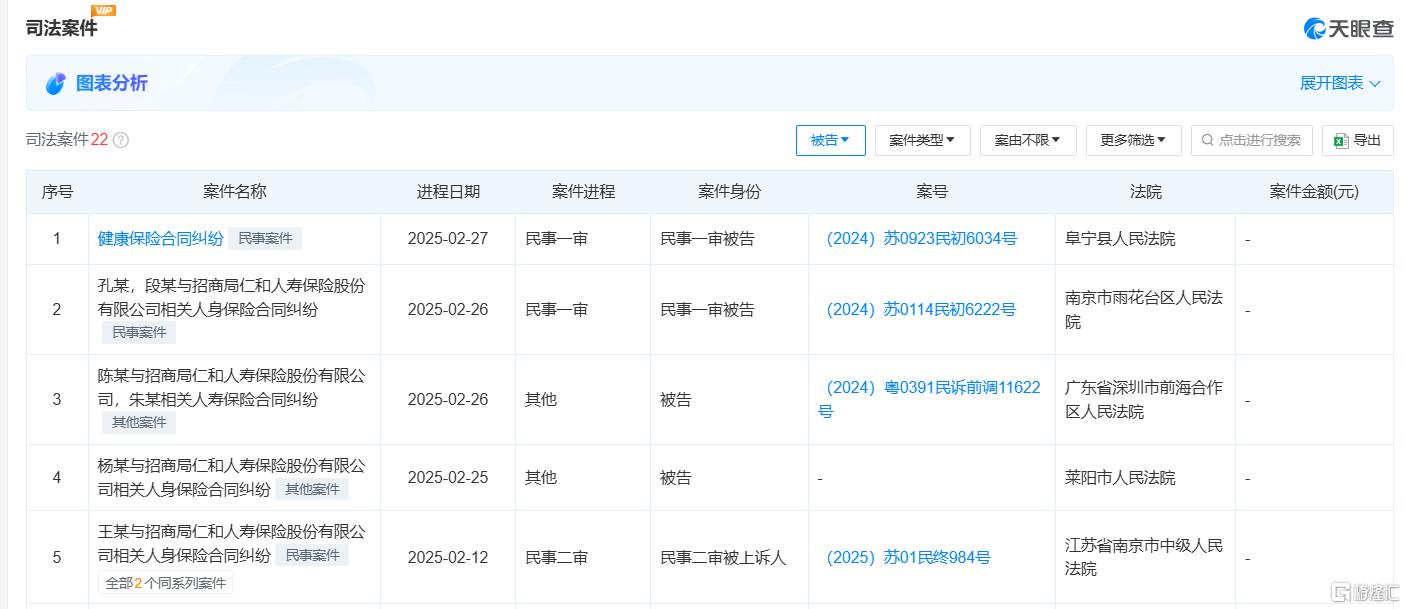Image resolution: width=1406 pixels, height=609 pixels.
Task: Click the 案件名称 column header
Action: coord(235,192)
